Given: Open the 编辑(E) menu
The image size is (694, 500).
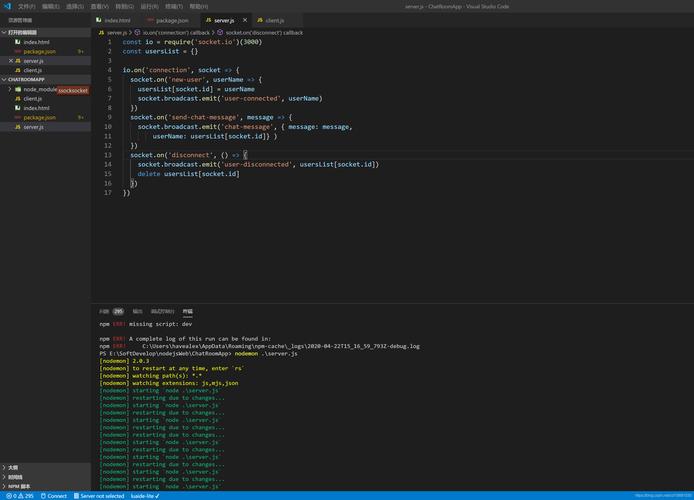Looking at the screenshot, I should pos(50,7).
